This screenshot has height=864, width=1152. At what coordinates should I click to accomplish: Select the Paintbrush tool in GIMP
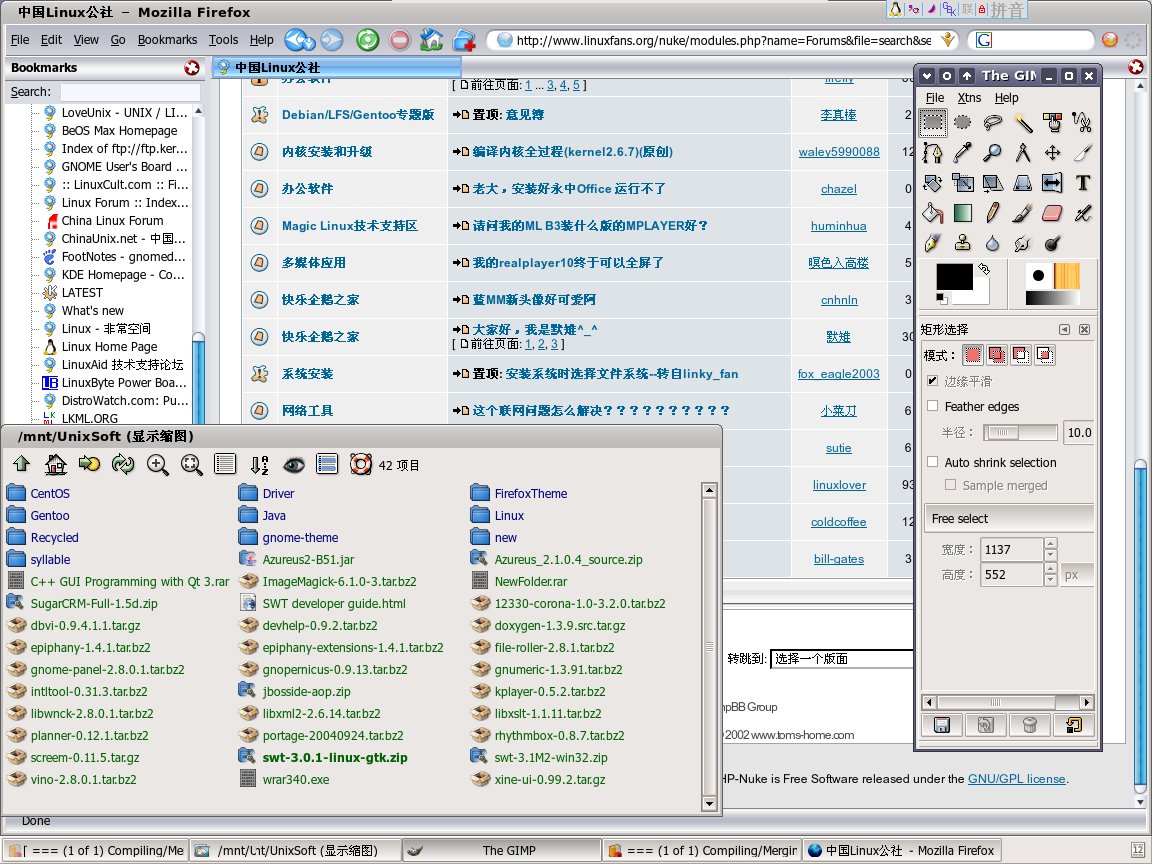(x=1023, y=213)
